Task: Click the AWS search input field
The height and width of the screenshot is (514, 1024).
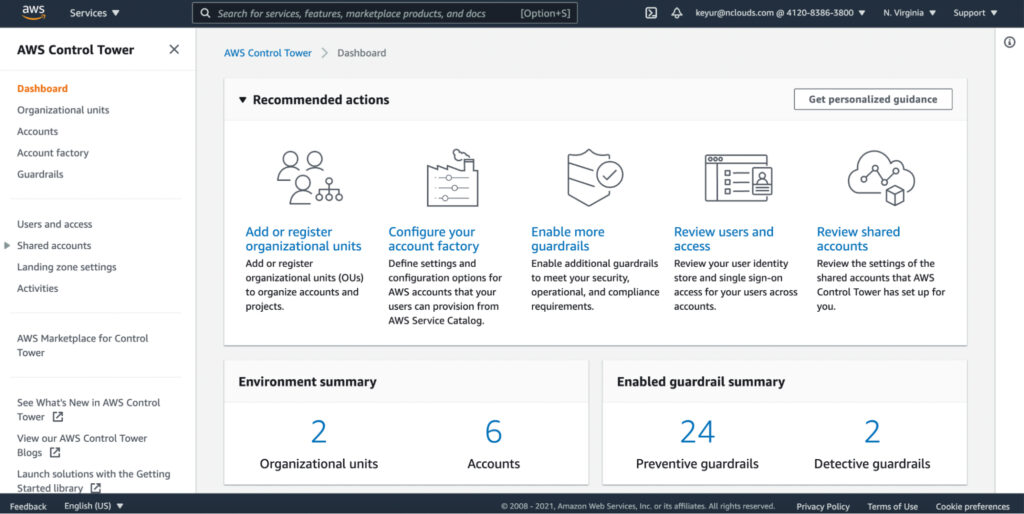Action: pos(385,13)
